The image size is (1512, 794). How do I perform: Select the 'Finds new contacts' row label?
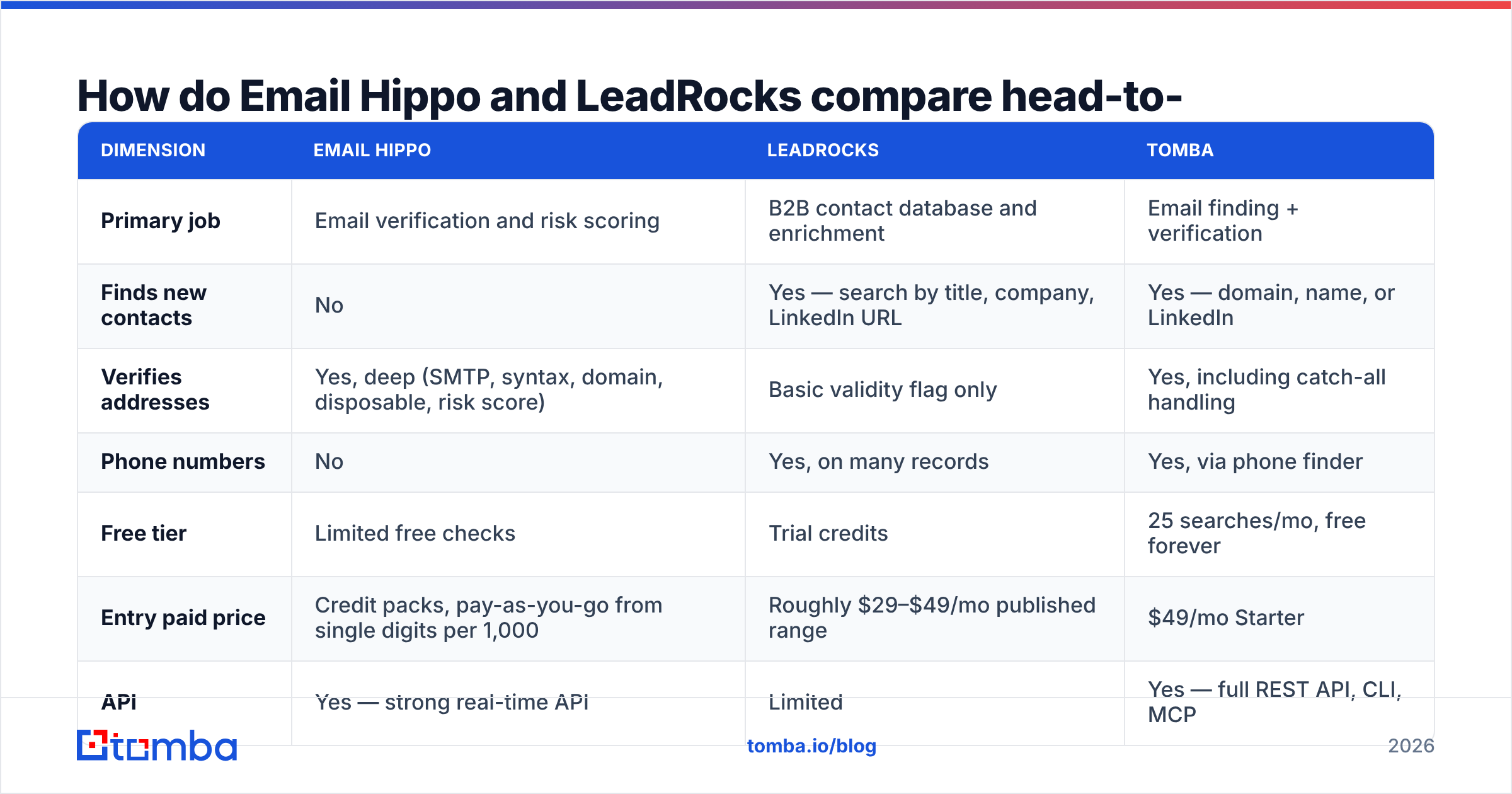(154, 306)
